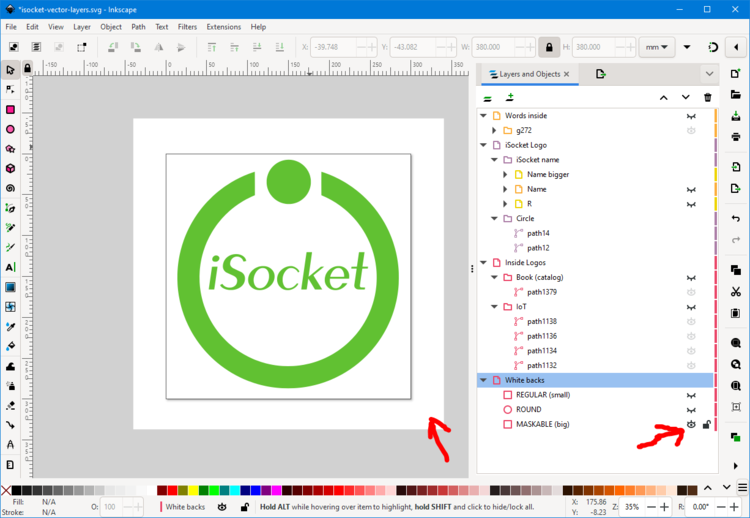Move layer down with down arrow
Viewport: 750px width, 518px height.
tap(685, 98)
